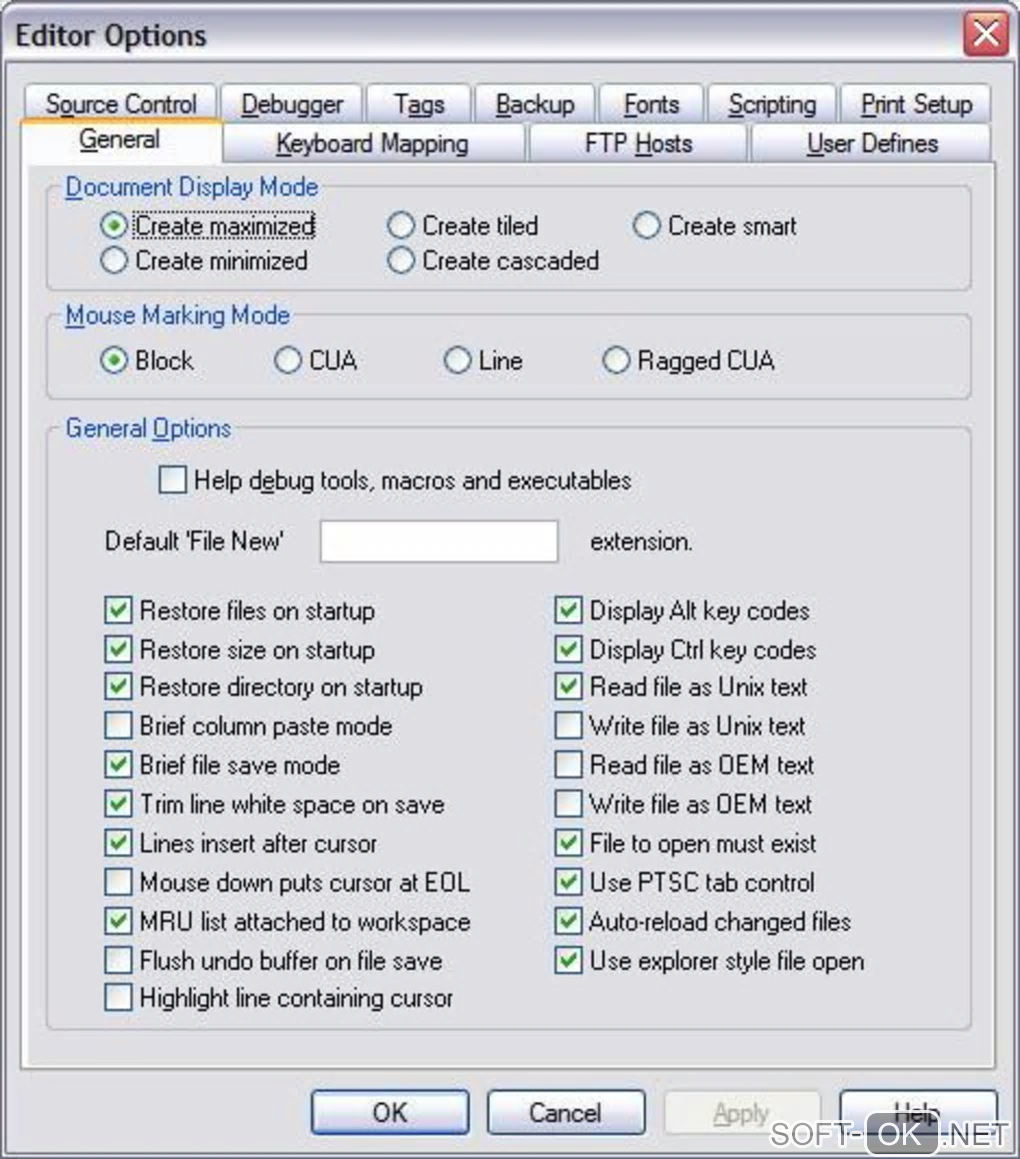Open the FTP Hosts tab
The height and width of the screenshot is (1159, 1020).
click(x=638, y=143)
